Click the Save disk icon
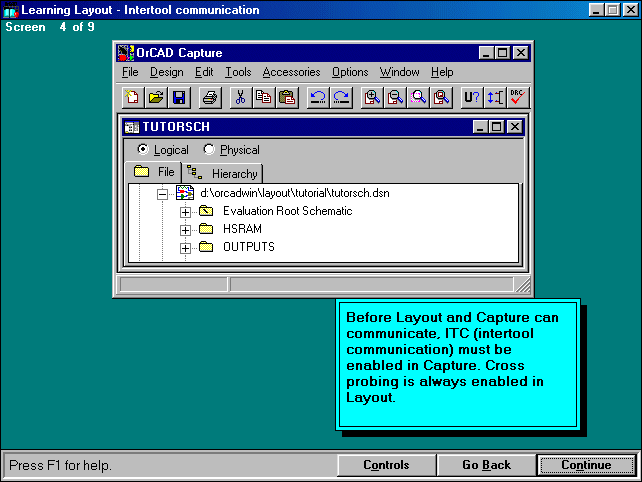 pyautogui.click(x=179, y=97)
